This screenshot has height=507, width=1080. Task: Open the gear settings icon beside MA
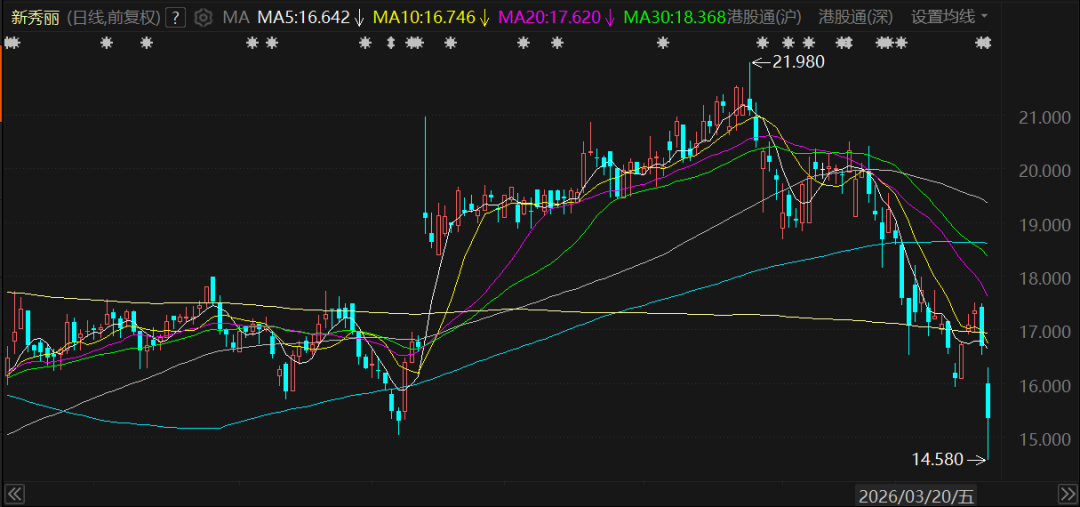coord(202,17)
